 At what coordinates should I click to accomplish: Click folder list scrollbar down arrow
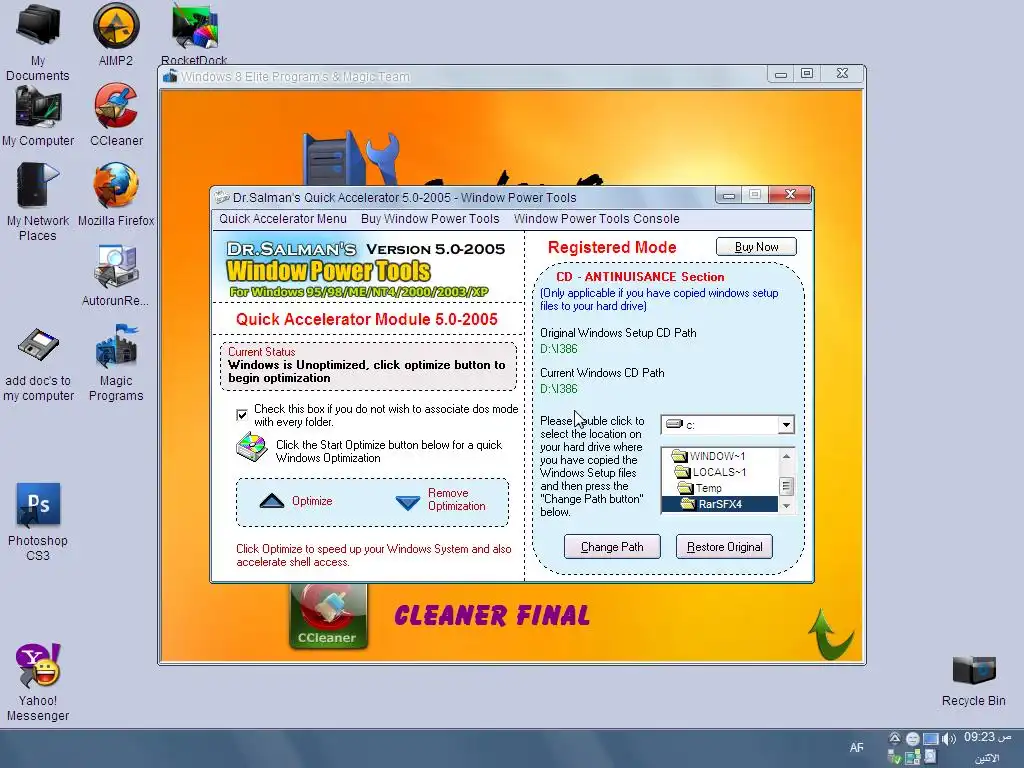point(786,505)
